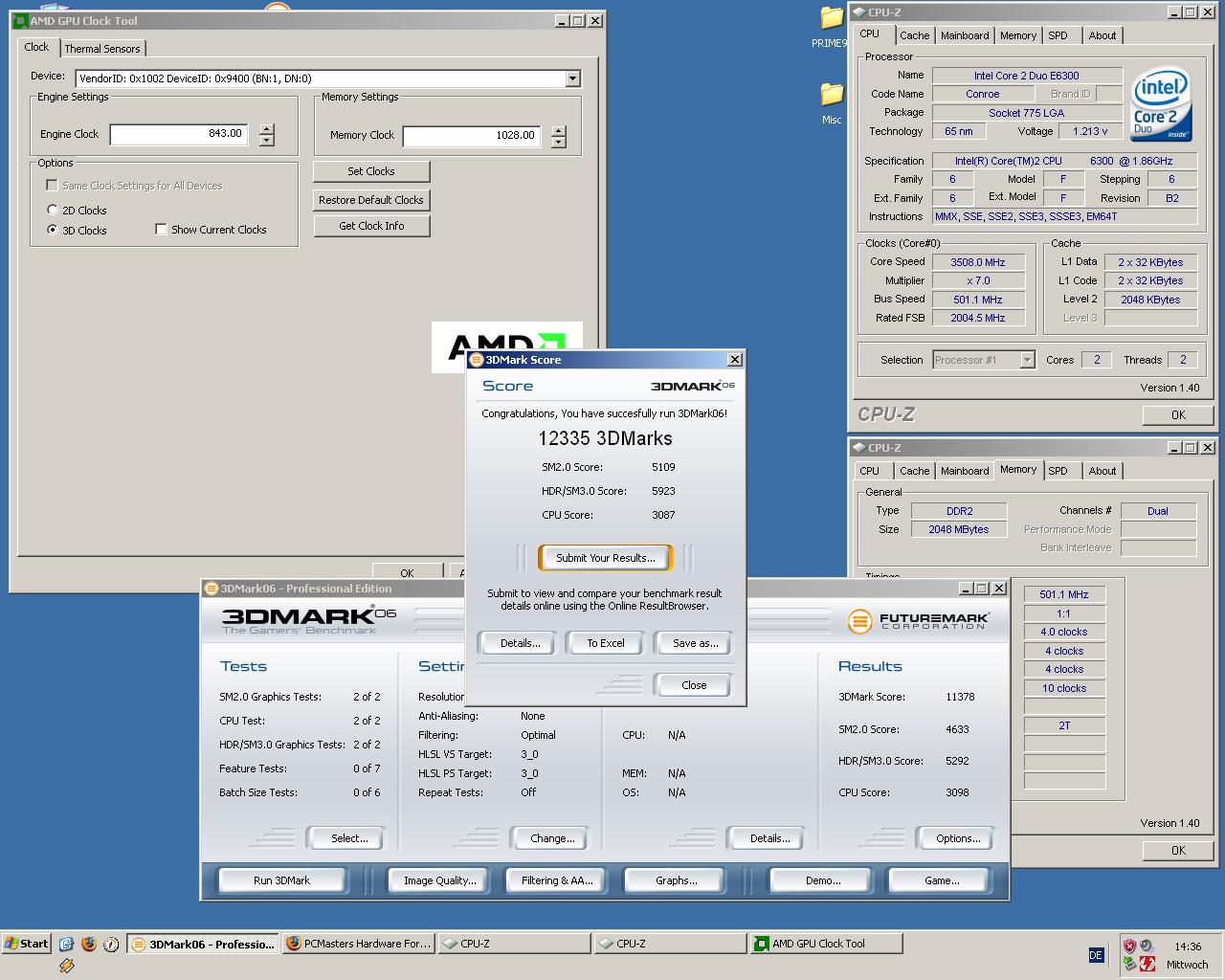Open the Misc folder on the desktop
Image resolution: width=1225 pixels, height=980 pixels.
pos(832,103)
